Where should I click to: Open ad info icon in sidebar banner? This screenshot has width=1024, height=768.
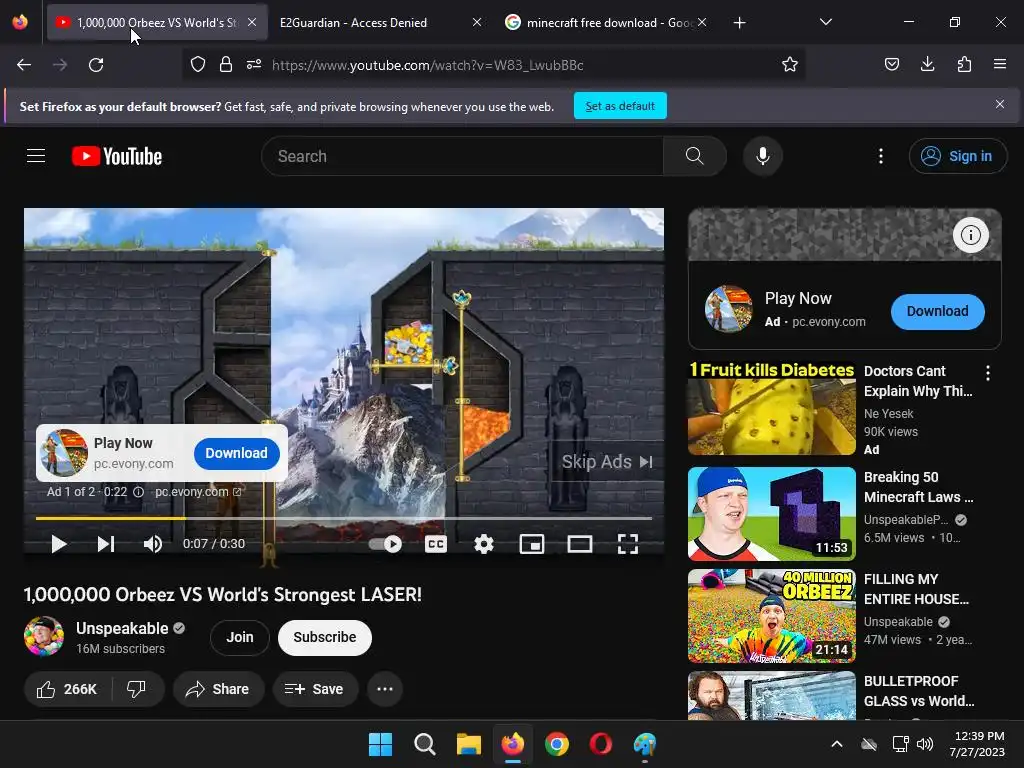(970, 235)
